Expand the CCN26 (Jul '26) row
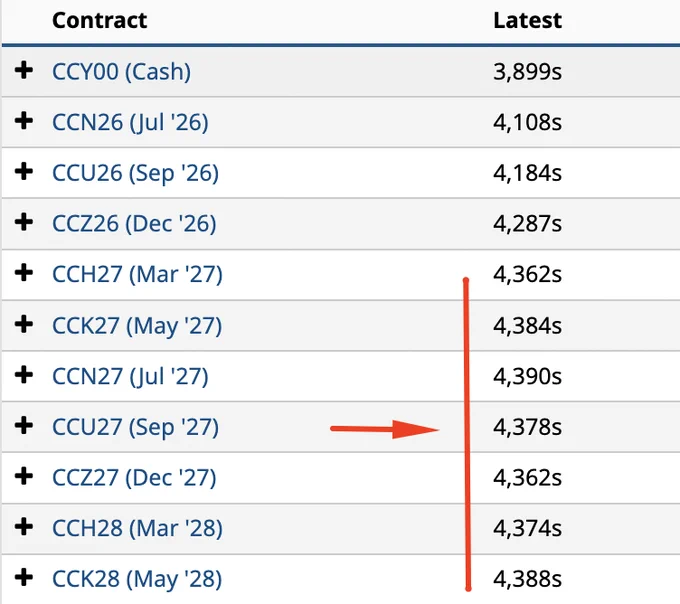 point(23,121)
